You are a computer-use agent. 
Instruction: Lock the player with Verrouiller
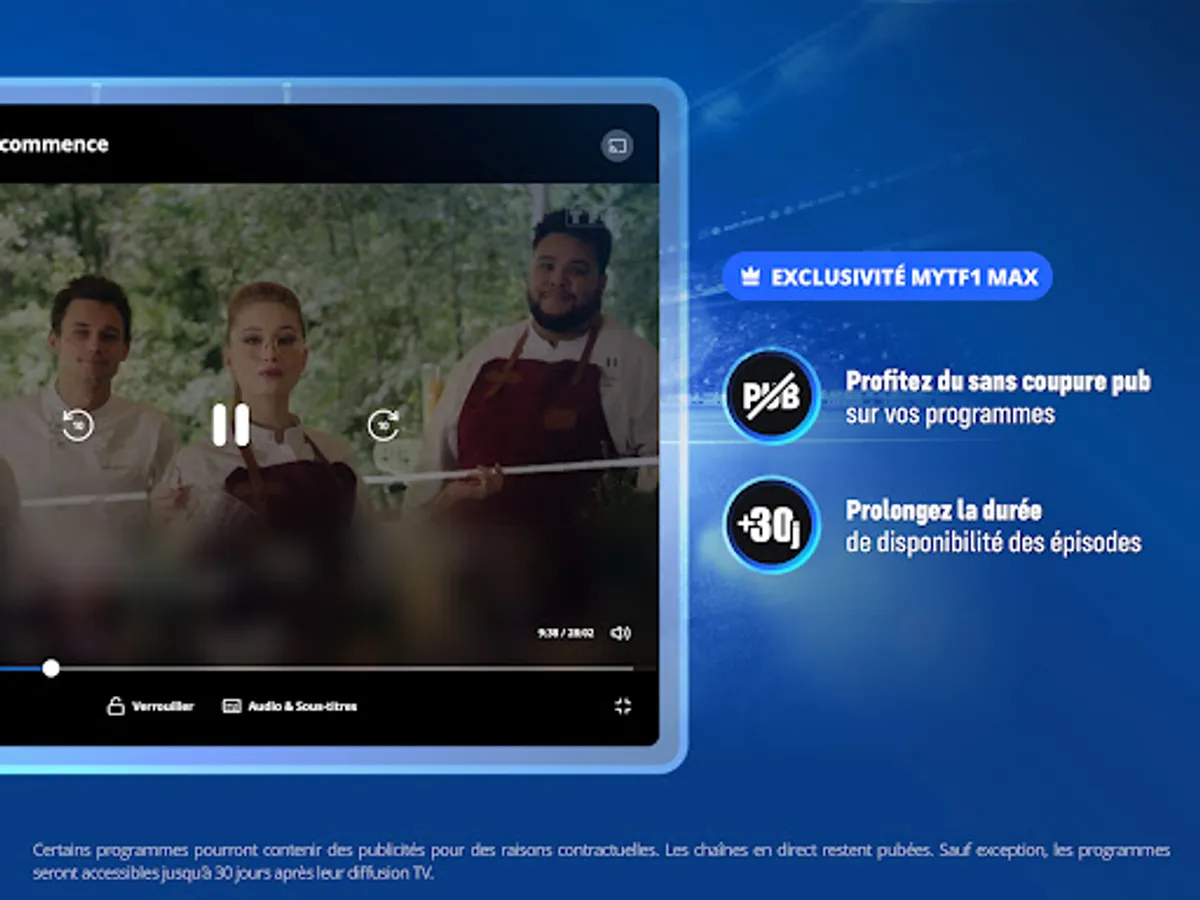(151, 706)
